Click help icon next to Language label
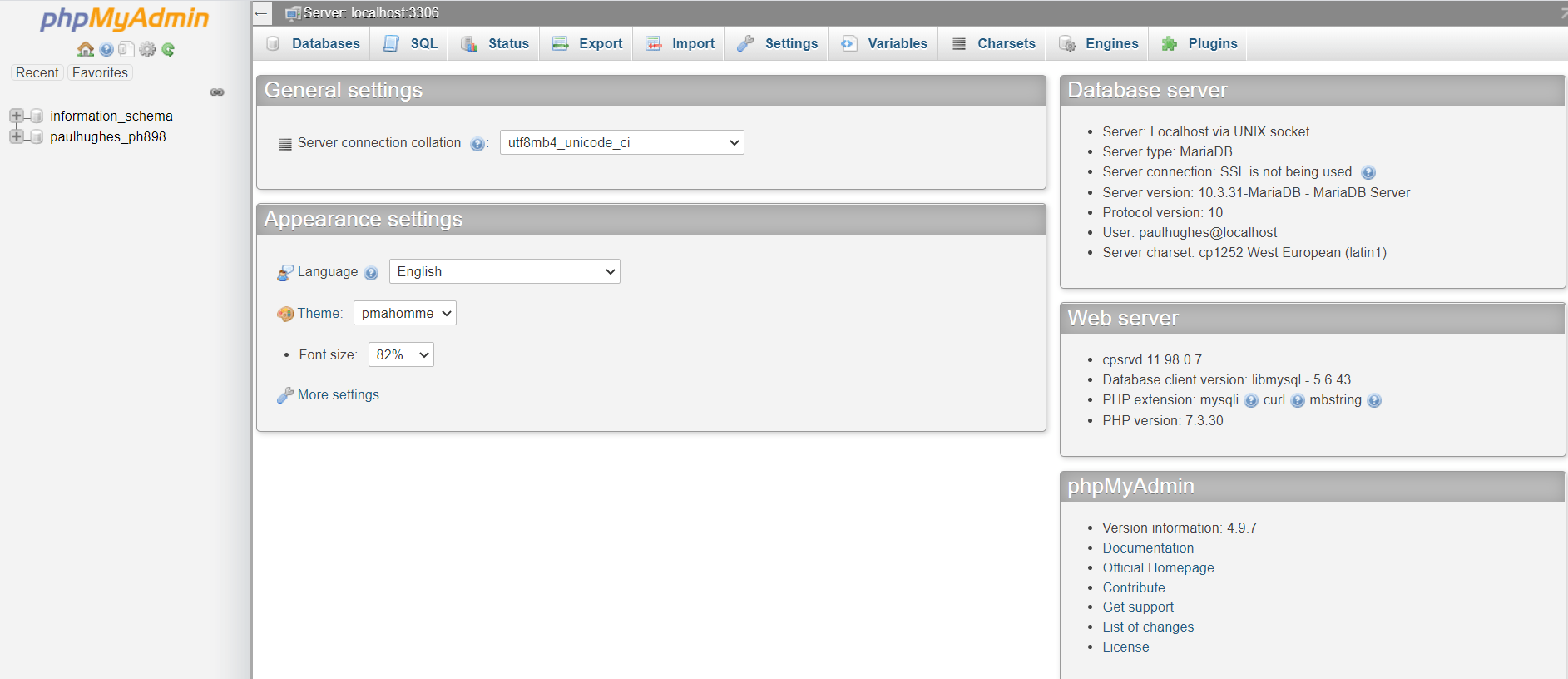This screenshot has height=679, width=1568. (371, 273)
